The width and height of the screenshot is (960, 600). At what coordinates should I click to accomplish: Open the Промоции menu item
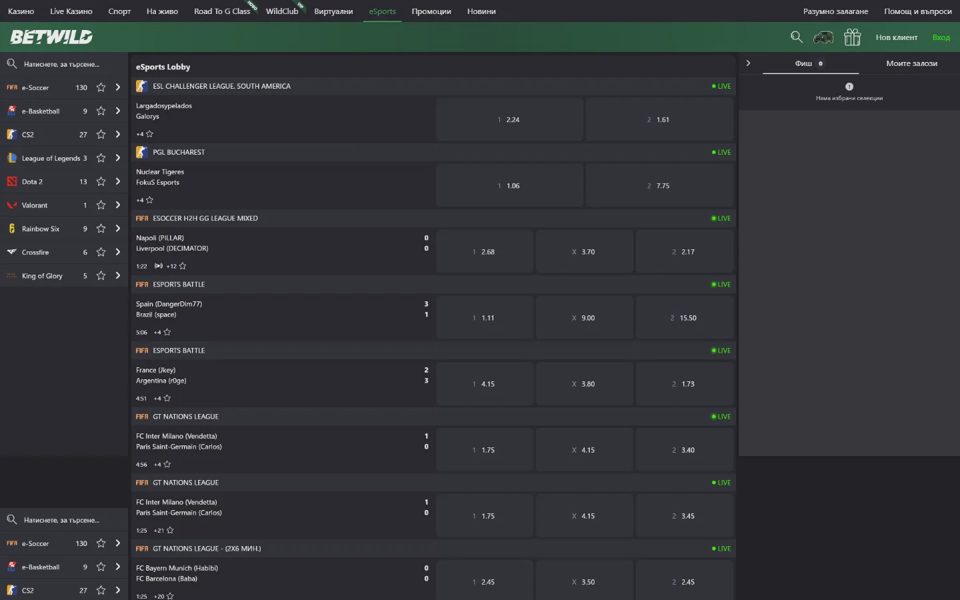pos(431,11)
